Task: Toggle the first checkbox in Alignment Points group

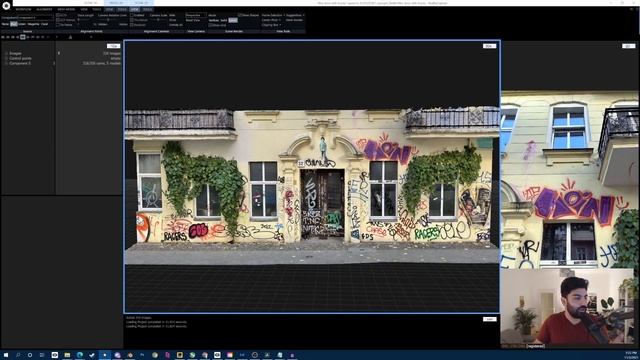Action: [58, 15]
